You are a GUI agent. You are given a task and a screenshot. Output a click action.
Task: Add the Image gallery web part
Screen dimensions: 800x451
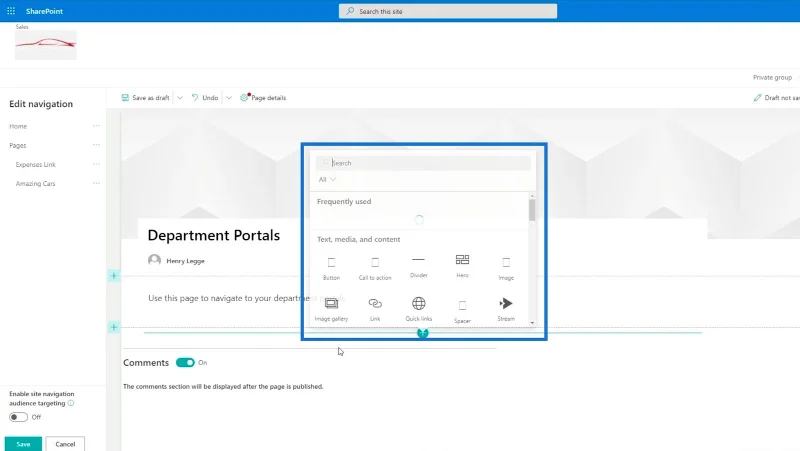coord(331,309)
